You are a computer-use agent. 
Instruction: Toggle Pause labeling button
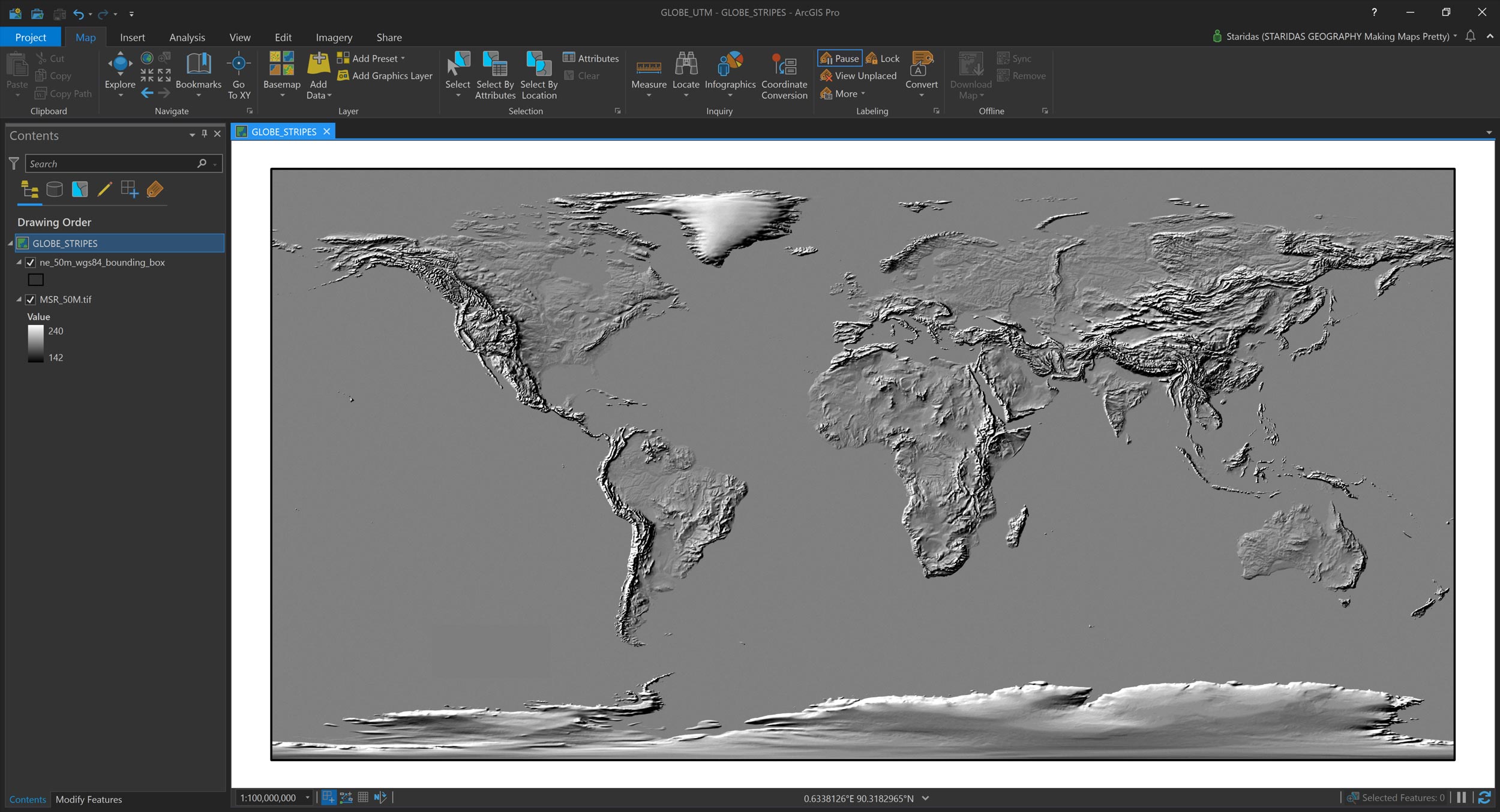839,58
